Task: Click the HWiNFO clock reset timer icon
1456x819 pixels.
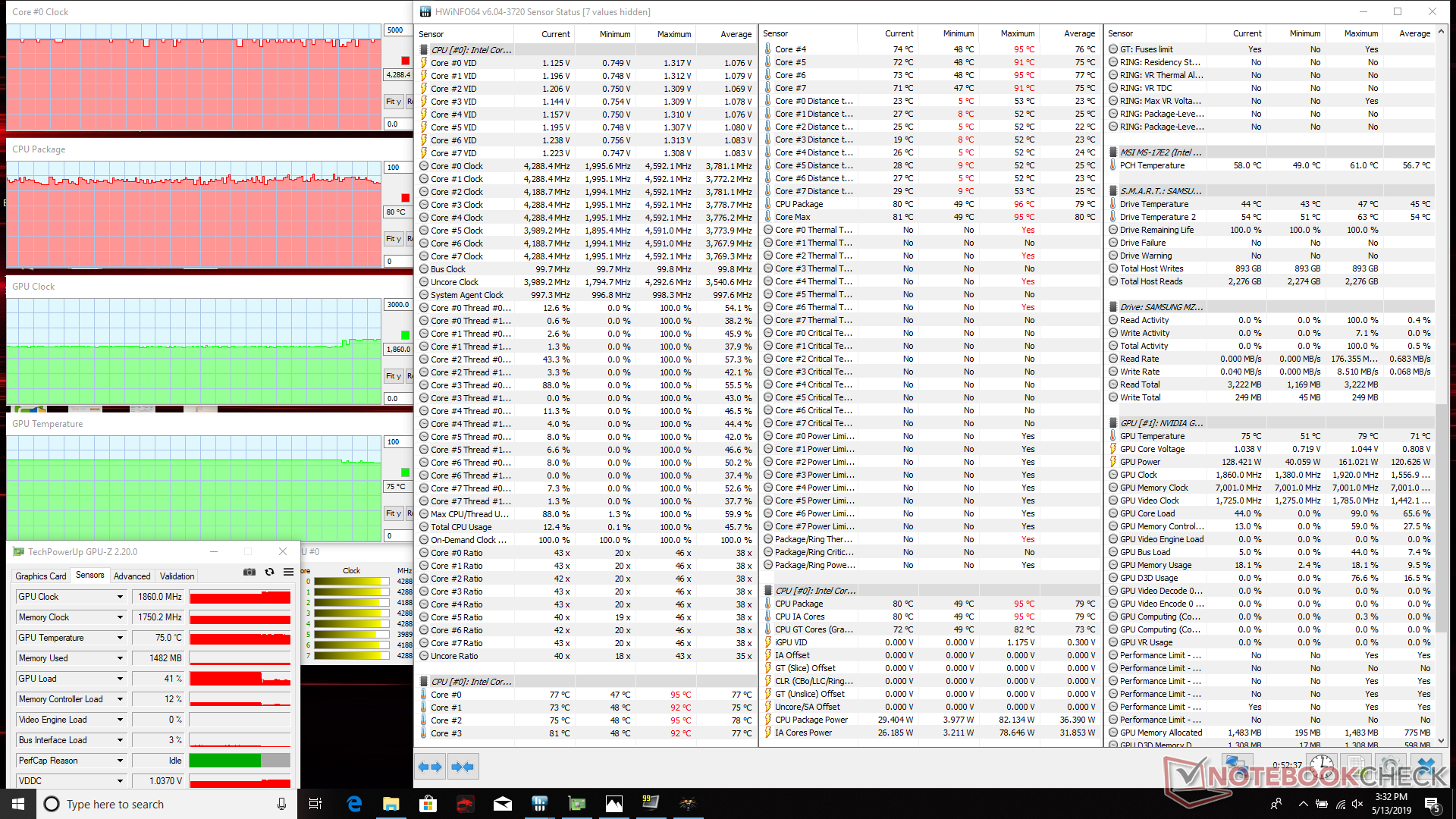Action: click(x=1322, y=764)
